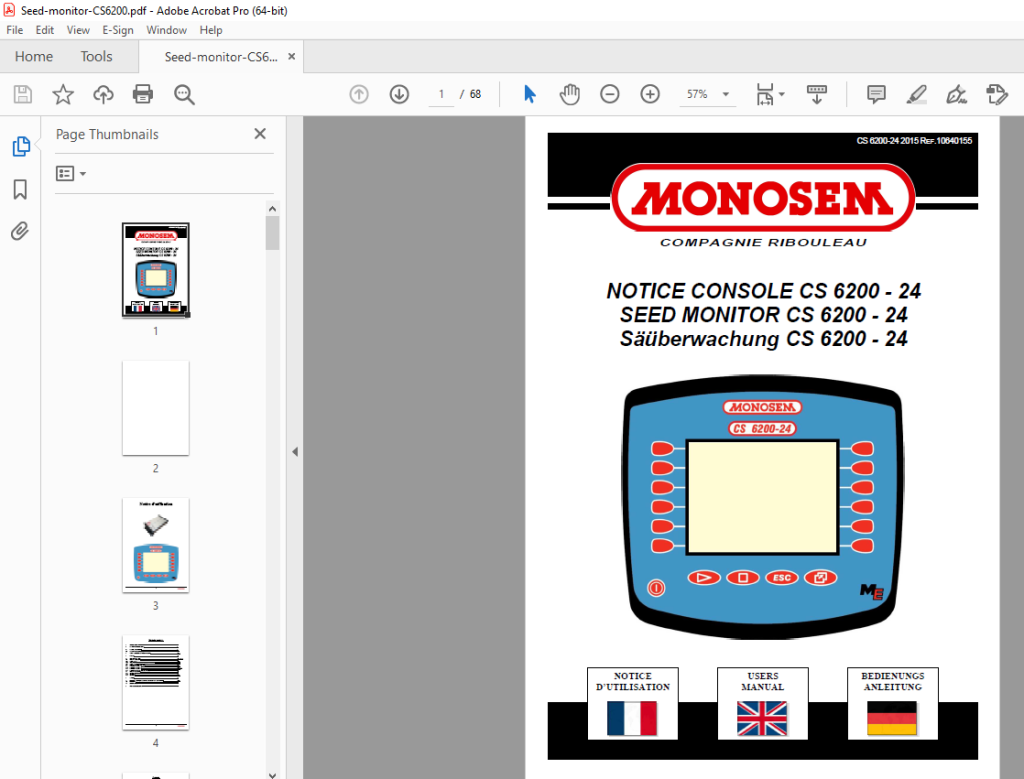
Task: Add document to starred favorites
Action: [63, 95]
